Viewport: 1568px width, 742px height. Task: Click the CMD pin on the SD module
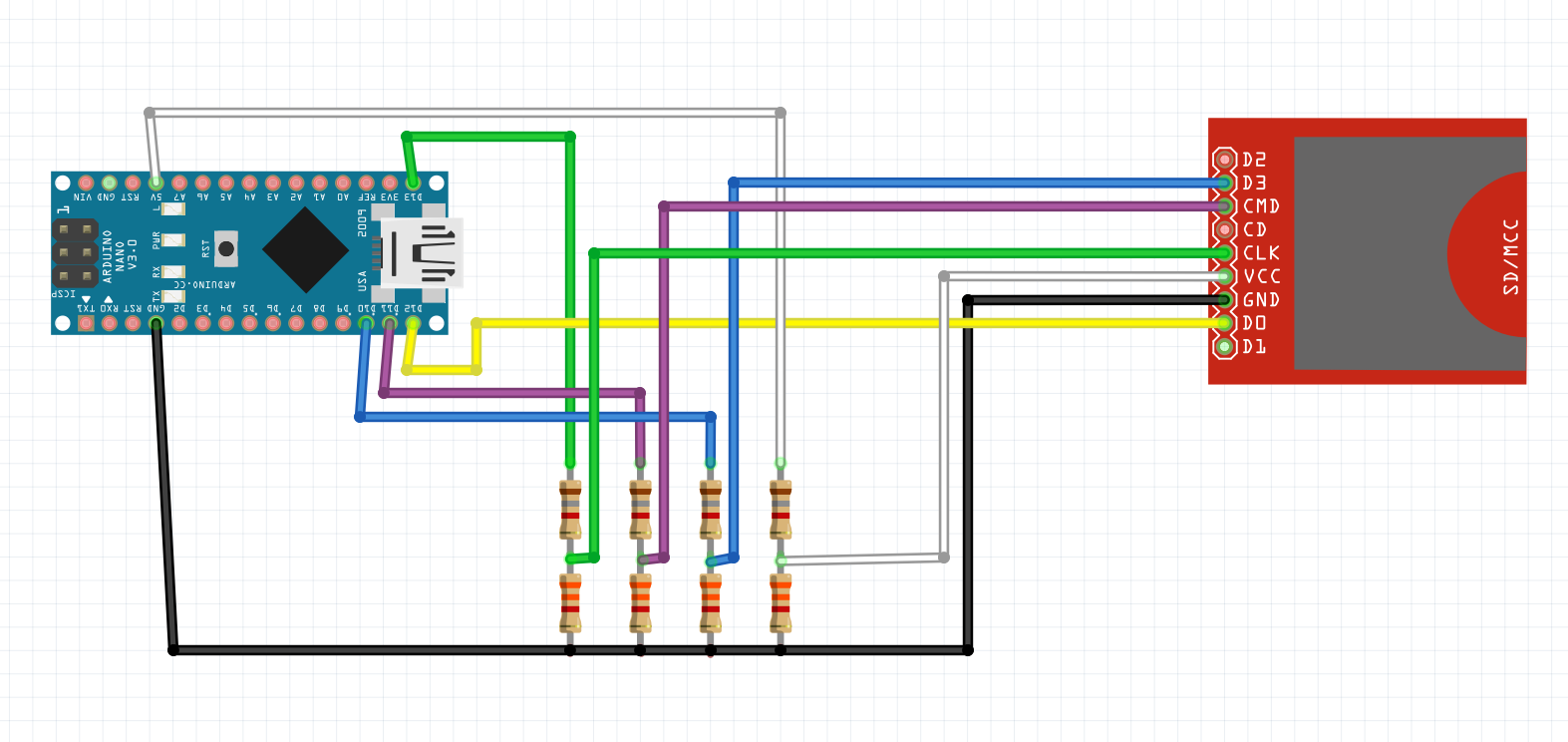(1224, 206)
